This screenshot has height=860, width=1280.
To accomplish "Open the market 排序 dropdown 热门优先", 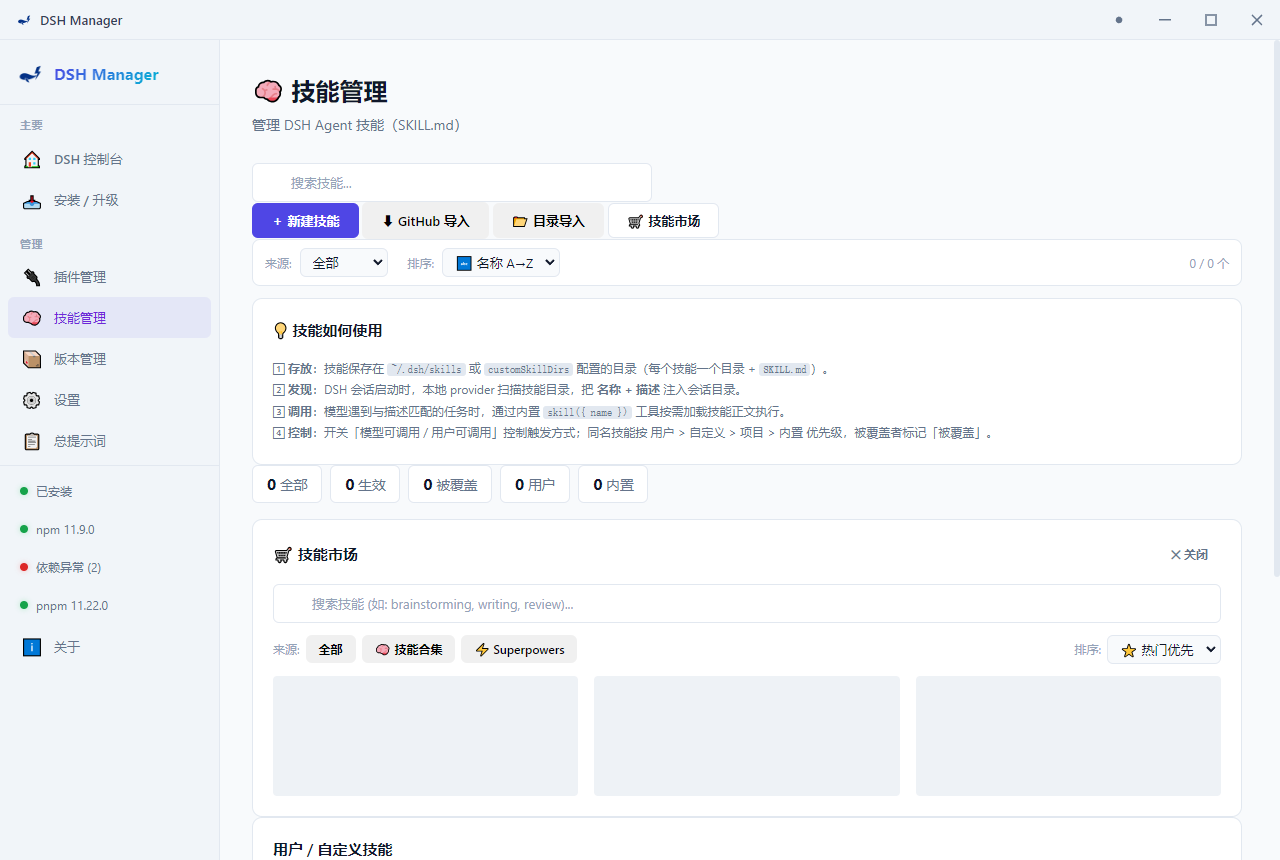I will pyautogui.click(x=1164, y=650).
